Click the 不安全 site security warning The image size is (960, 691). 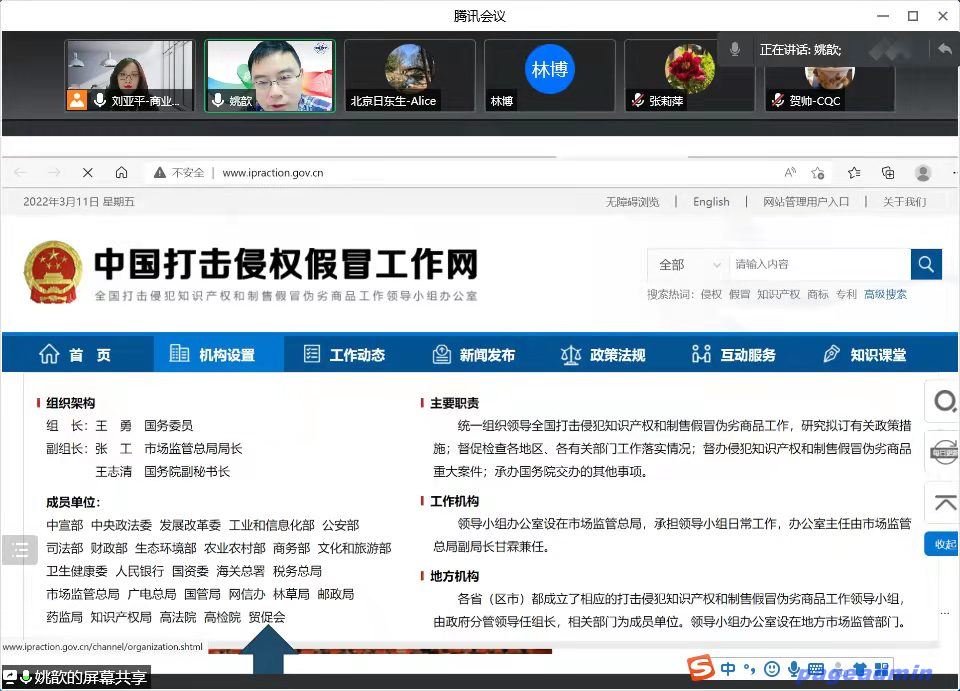click(179, 173)
